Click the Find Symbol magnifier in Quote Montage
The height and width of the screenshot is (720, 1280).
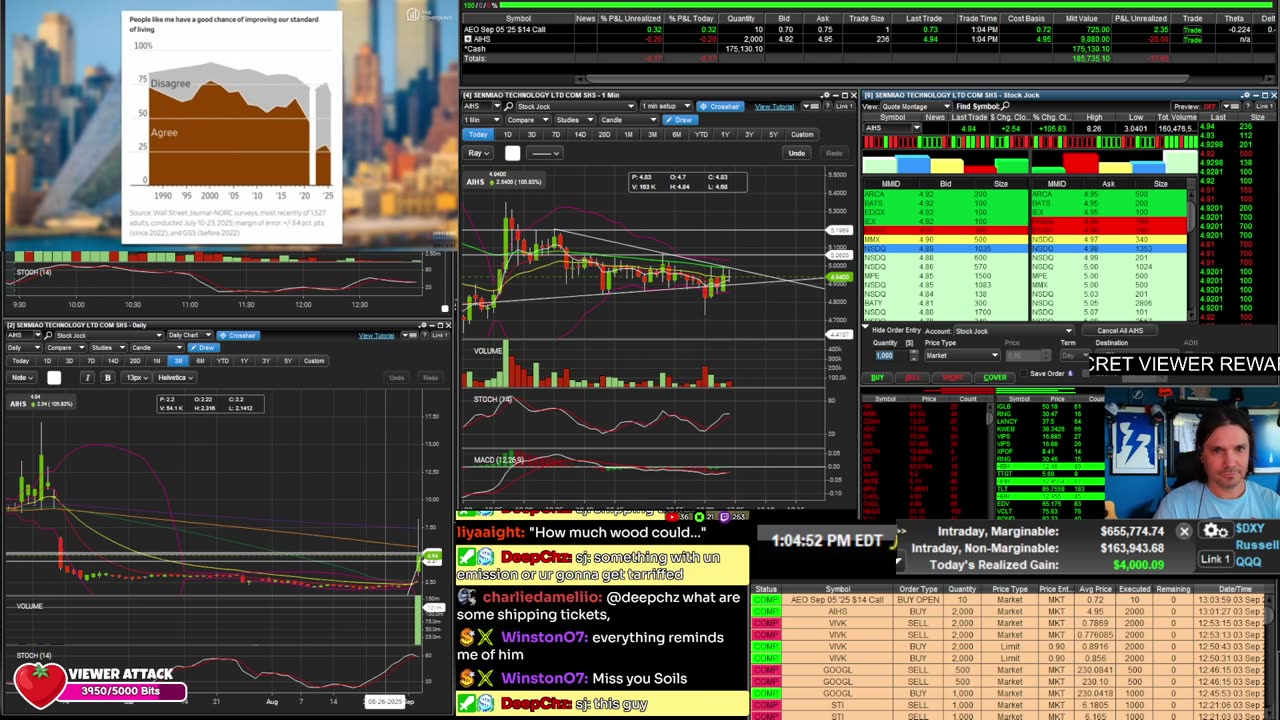(1005, 106)
